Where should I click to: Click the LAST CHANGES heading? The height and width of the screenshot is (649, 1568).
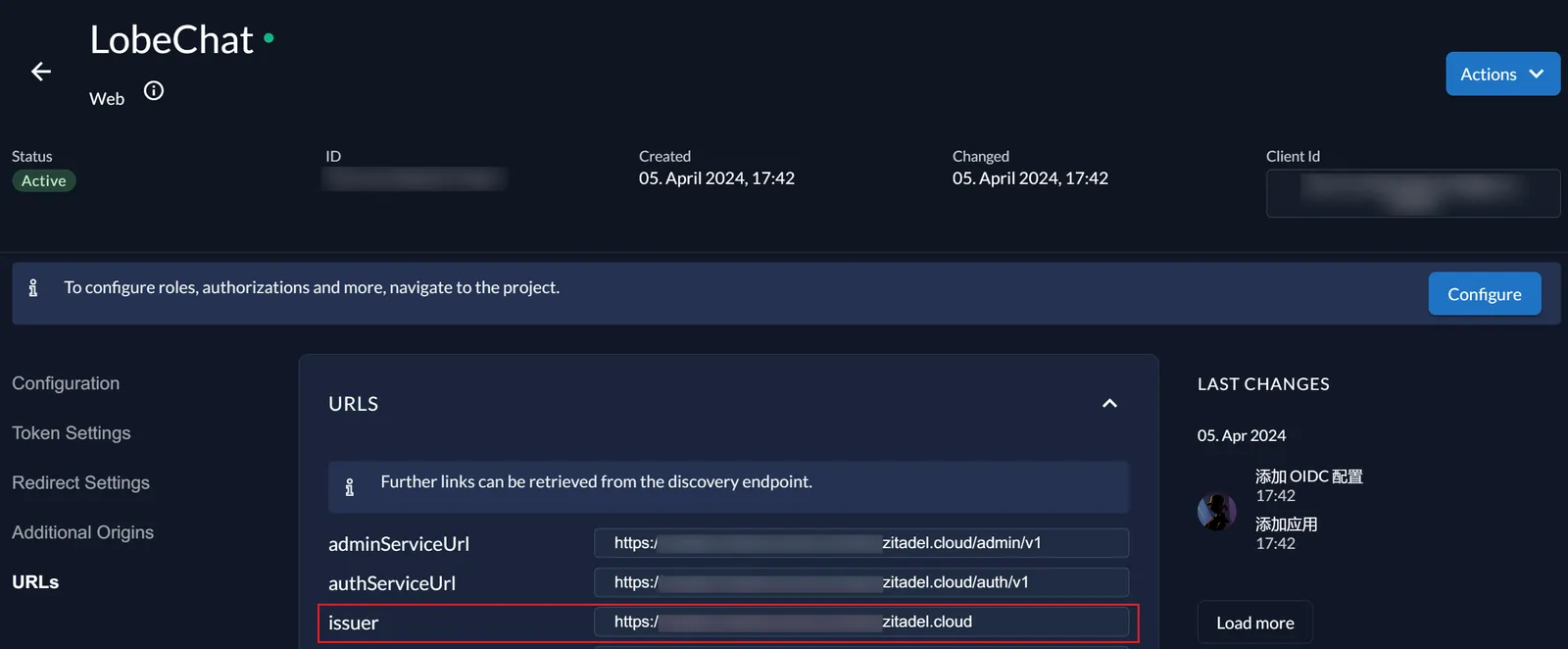tap(1263, 384)
